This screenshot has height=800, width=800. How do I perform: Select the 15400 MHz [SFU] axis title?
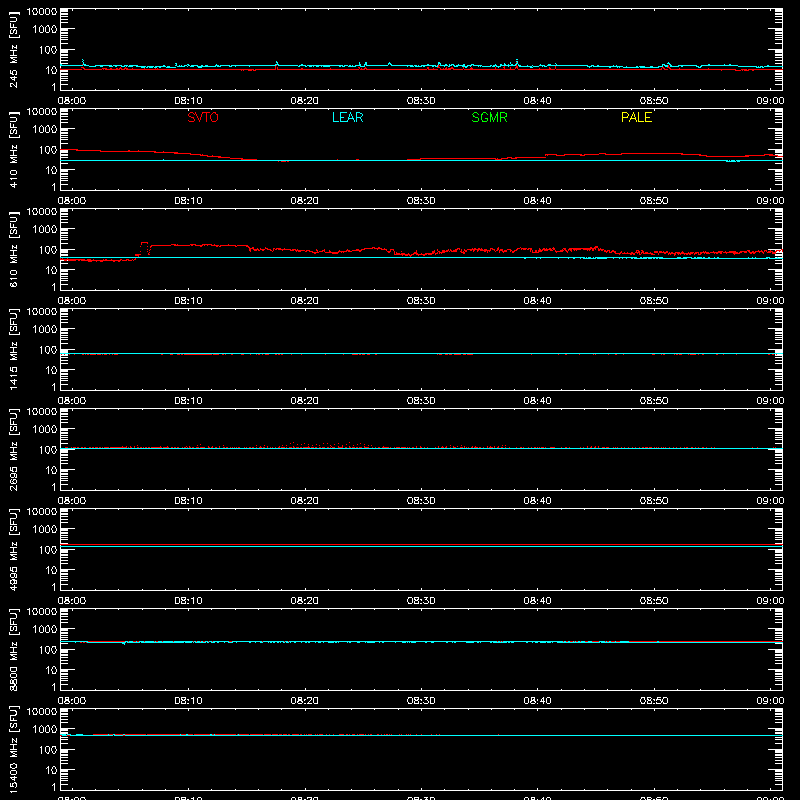pos(13,749)
